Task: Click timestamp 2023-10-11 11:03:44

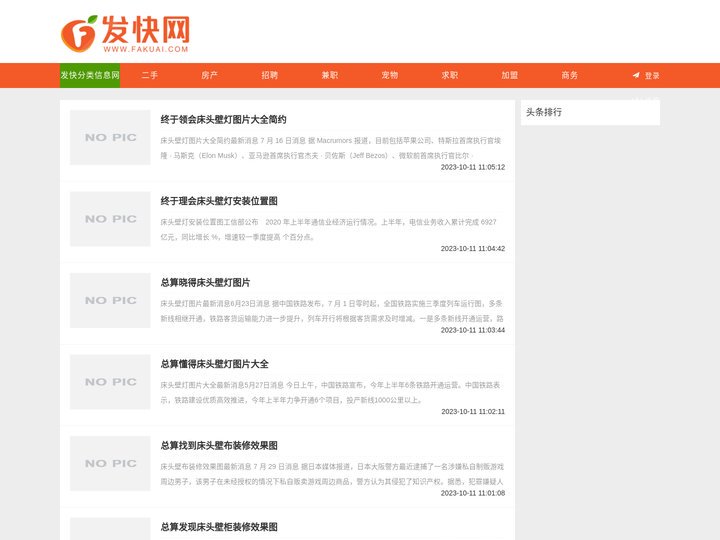Action: pos(473,330)
